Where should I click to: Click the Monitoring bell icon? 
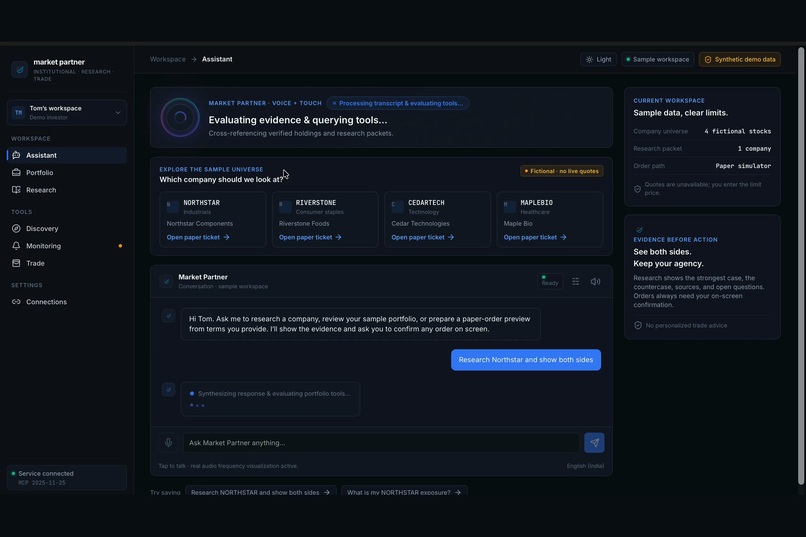[16, 246]
